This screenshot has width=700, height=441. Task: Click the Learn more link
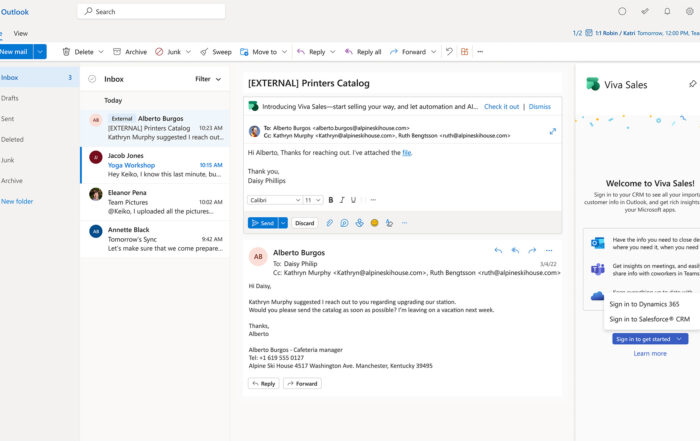pyautogui.click(x=650, y=354)
